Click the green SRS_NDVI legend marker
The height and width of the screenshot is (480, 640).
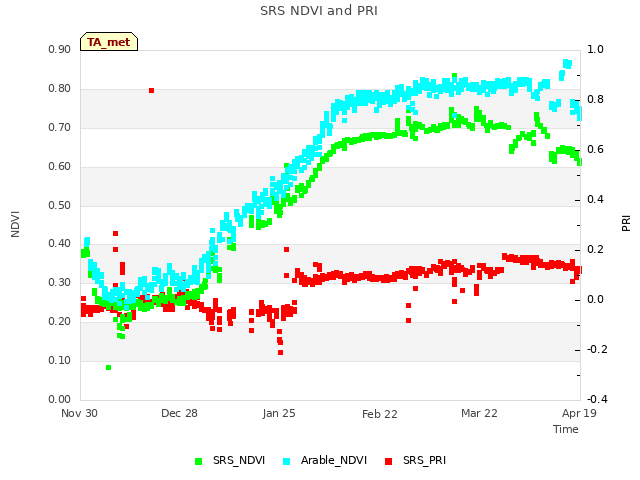pyautogui.click(x=199, y=461)
